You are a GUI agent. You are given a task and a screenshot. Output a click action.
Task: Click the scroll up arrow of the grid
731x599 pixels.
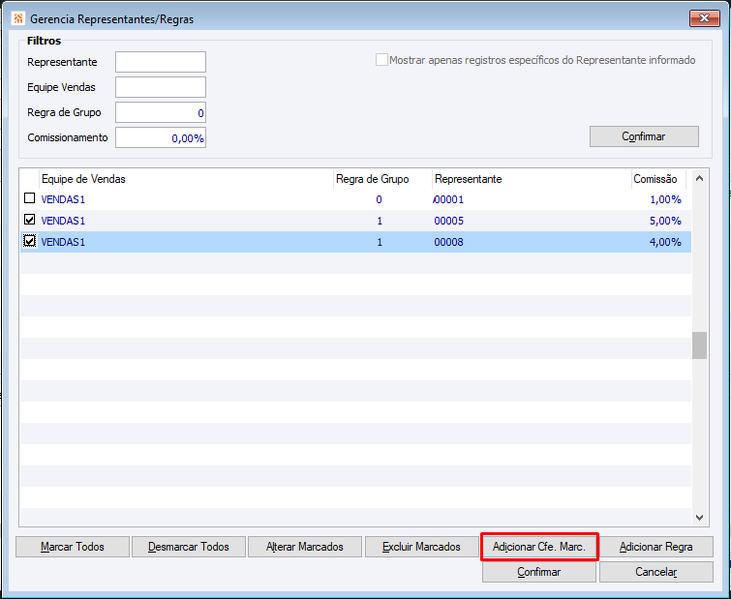pos(699,178)
